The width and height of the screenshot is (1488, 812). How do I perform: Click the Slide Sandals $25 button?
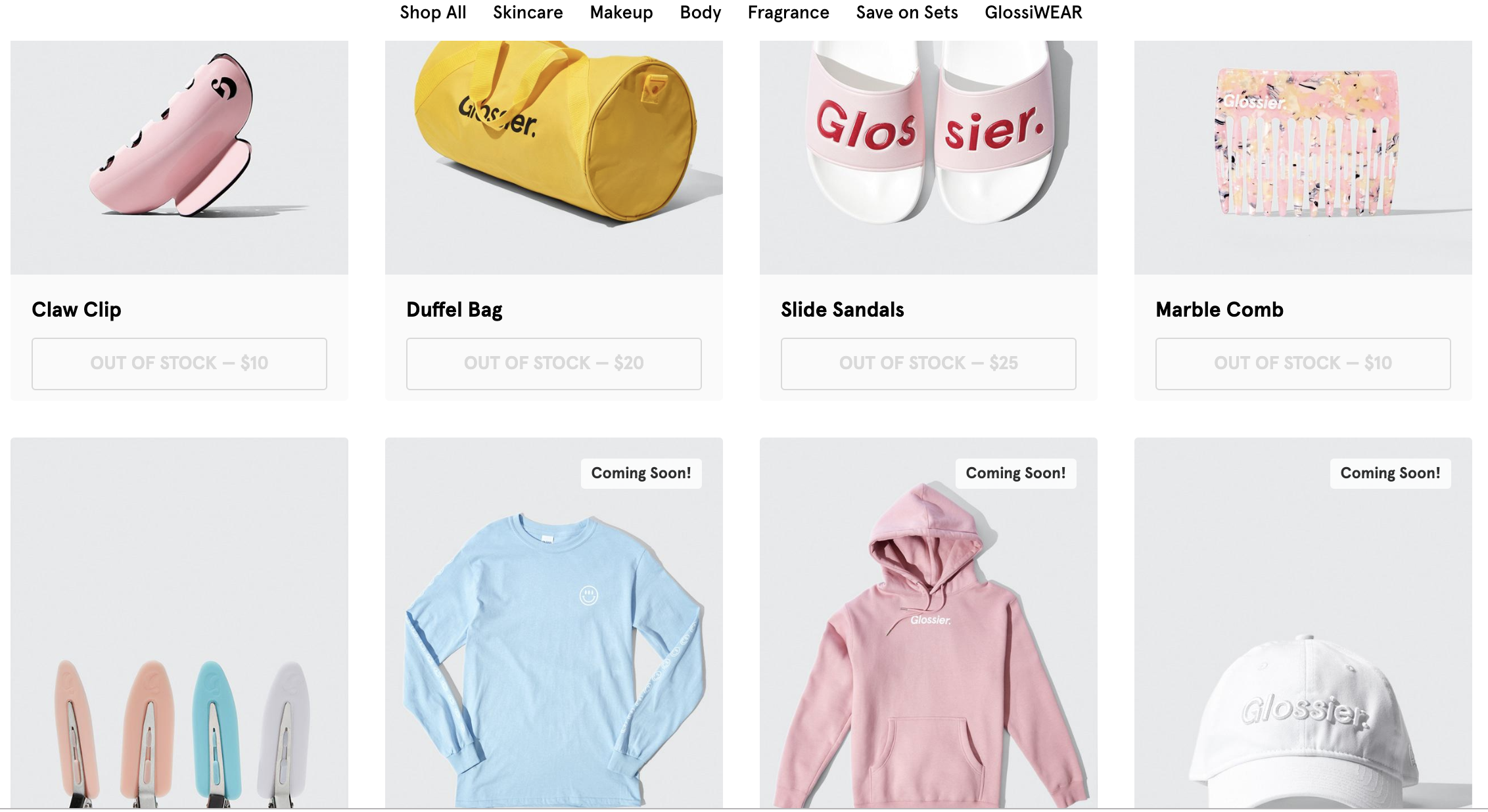929,363
